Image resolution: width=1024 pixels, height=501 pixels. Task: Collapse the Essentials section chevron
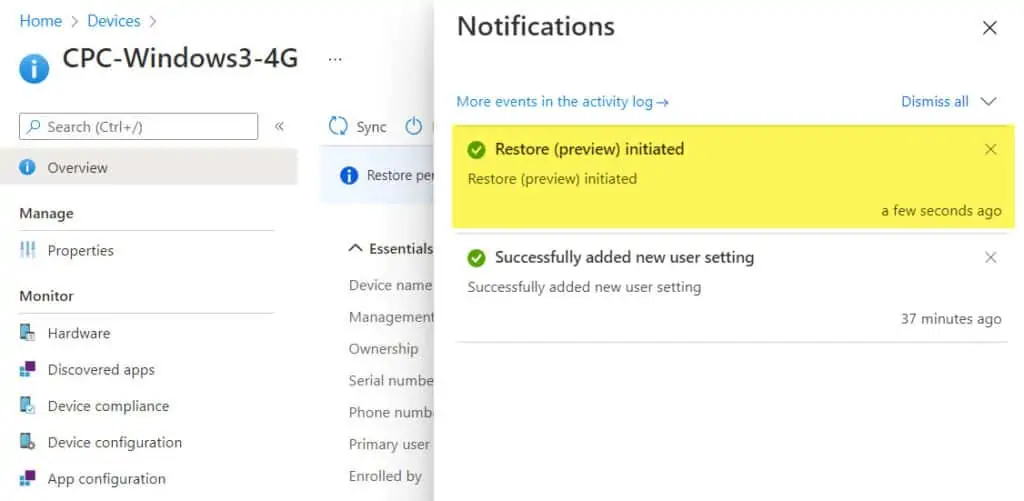[355, 248]
